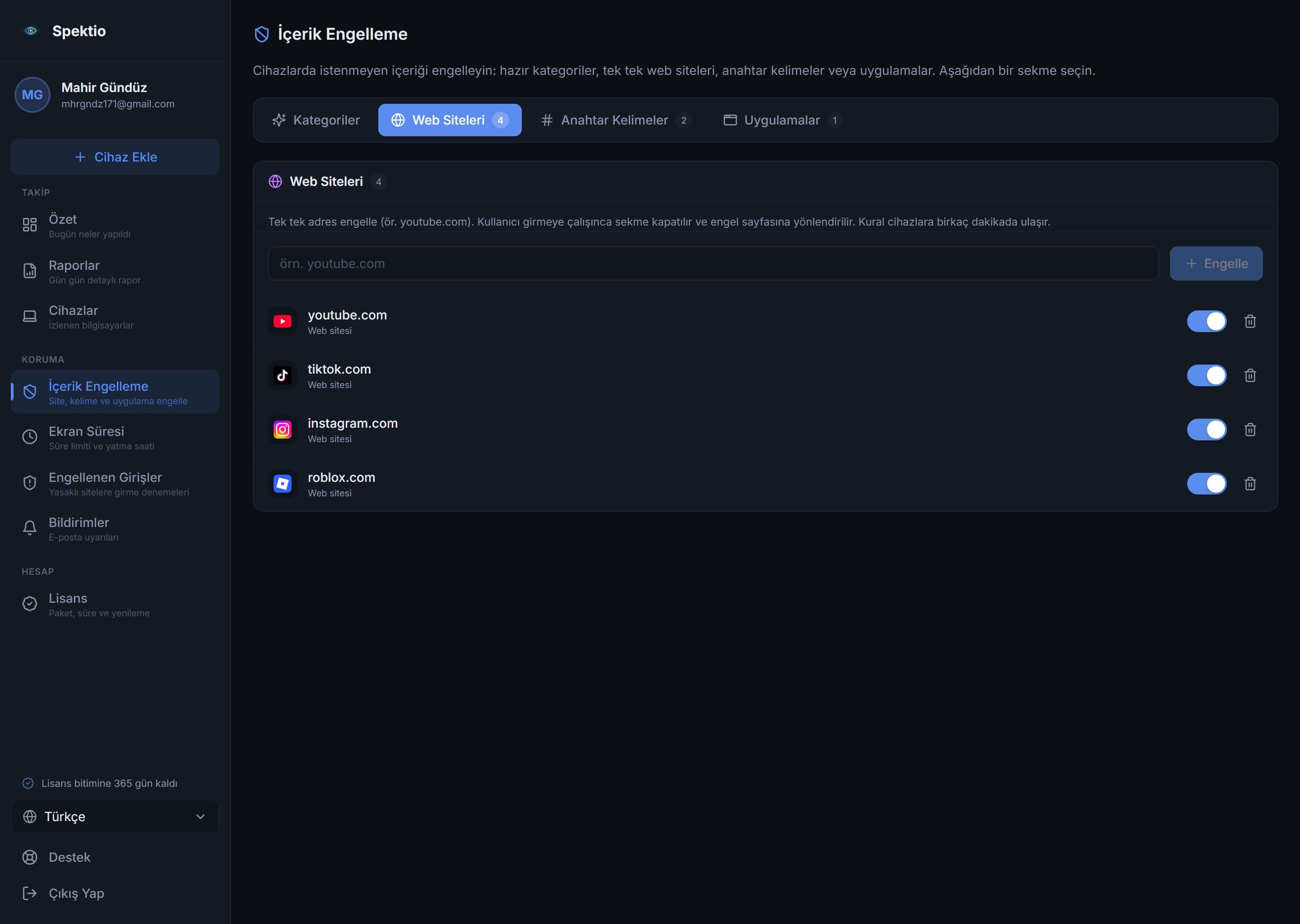The height and width of the screenshot is (924, 1300).
Task: Click the globe icon in Web Siteleri card header
Action: 275,181
